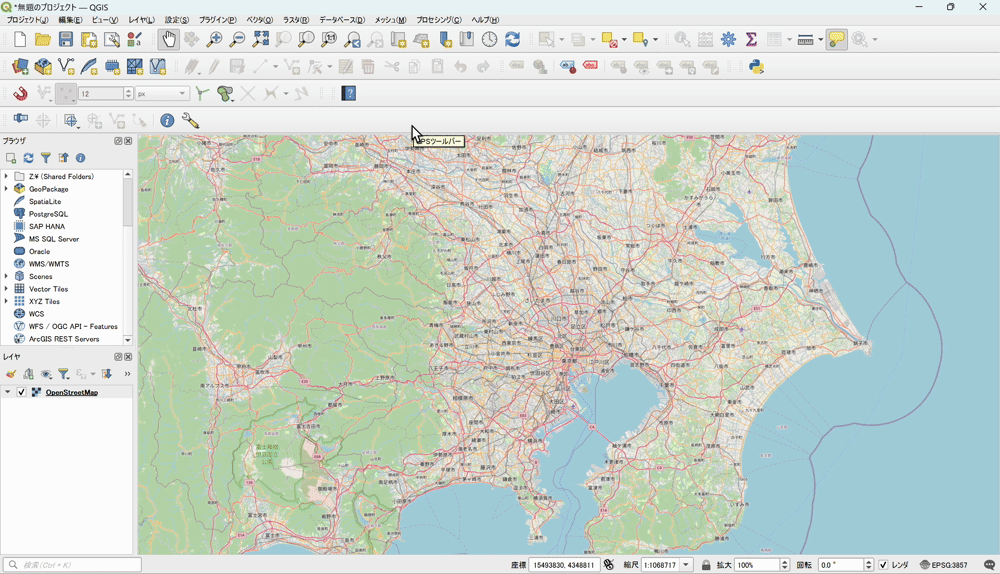Image resolution: width=1000 pixels, height=574 pixels.
Task: Click the blue information icon in GPS toolbar
Action: tap(167, 121)
